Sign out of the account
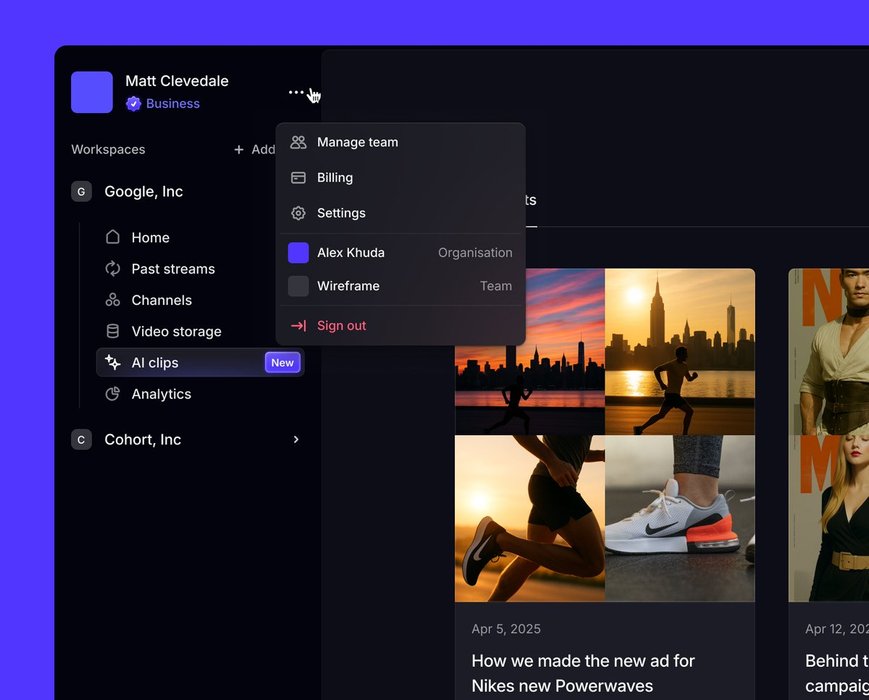 (x=400, y=326)
